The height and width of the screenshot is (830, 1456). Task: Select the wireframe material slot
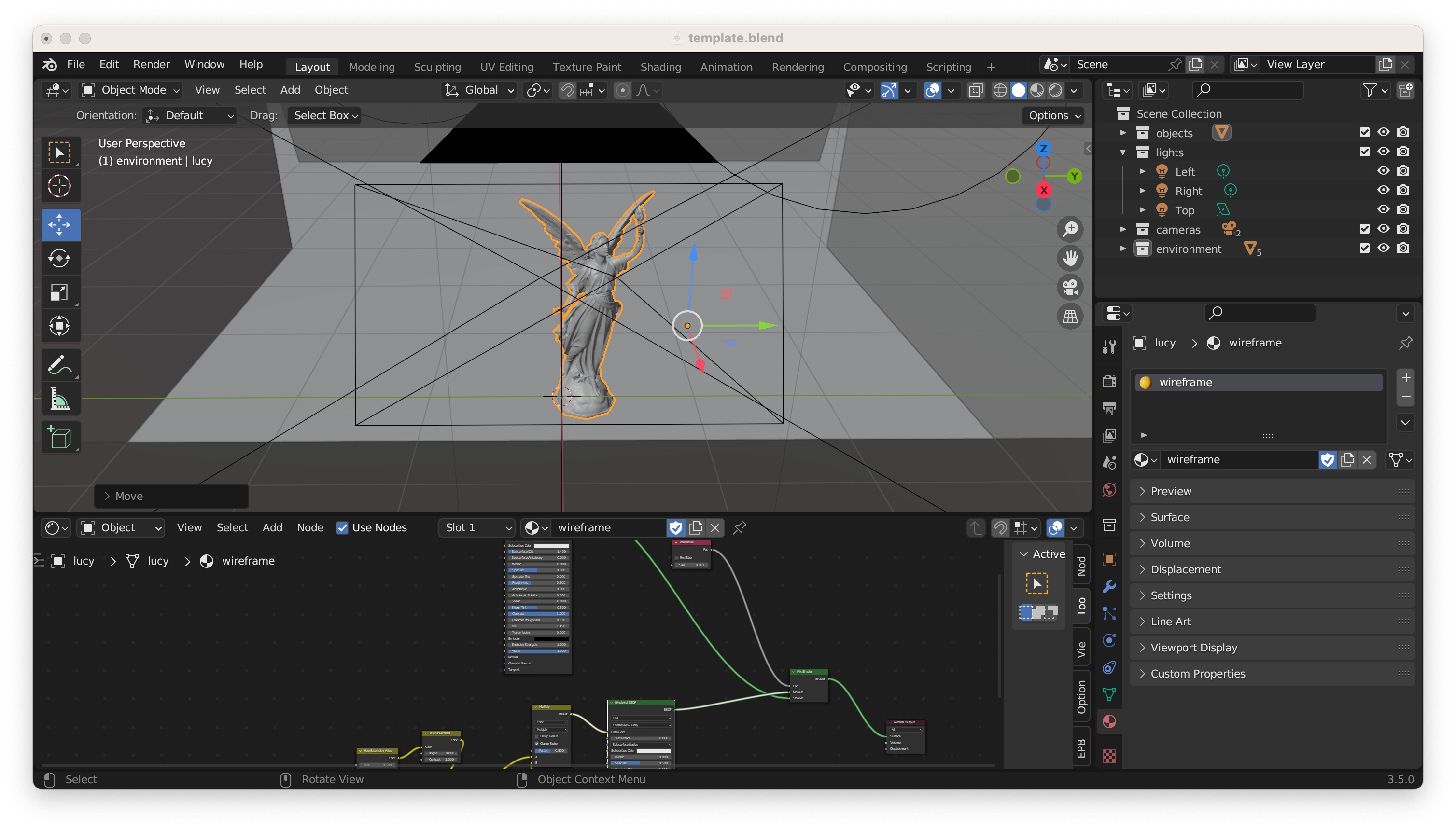click(1258, 383)
